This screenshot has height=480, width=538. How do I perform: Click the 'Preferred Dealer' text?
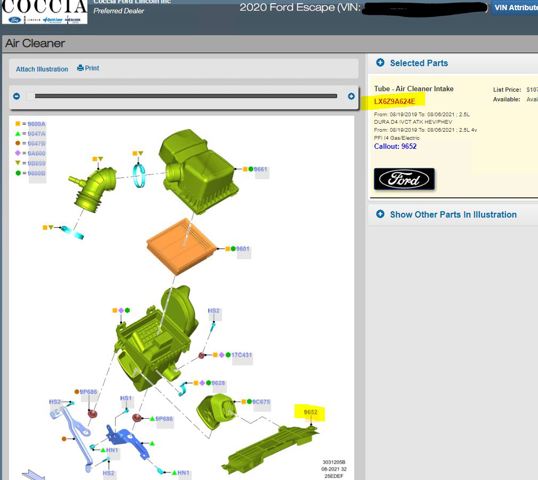click(x=119, y=11)
